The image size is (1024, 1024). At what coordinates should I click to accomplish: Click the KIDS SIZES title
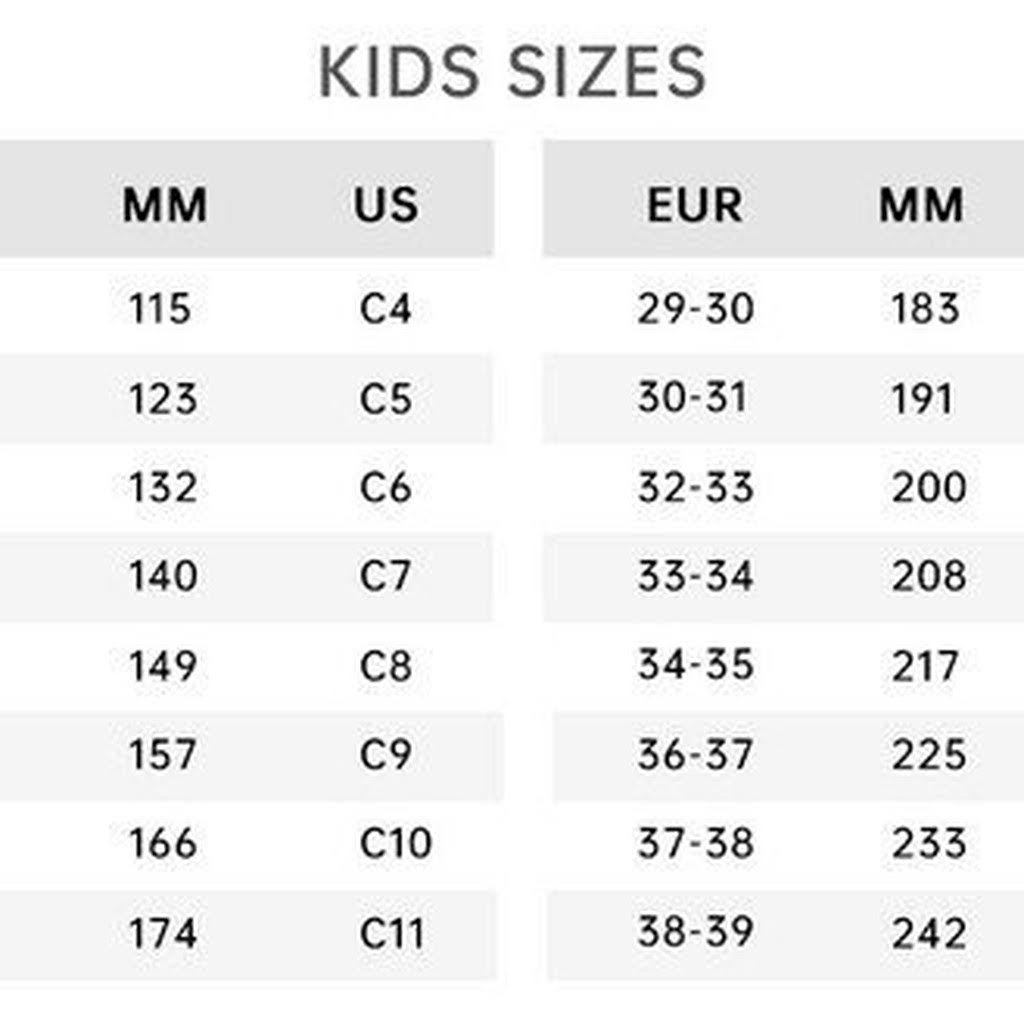coord(512,72)
